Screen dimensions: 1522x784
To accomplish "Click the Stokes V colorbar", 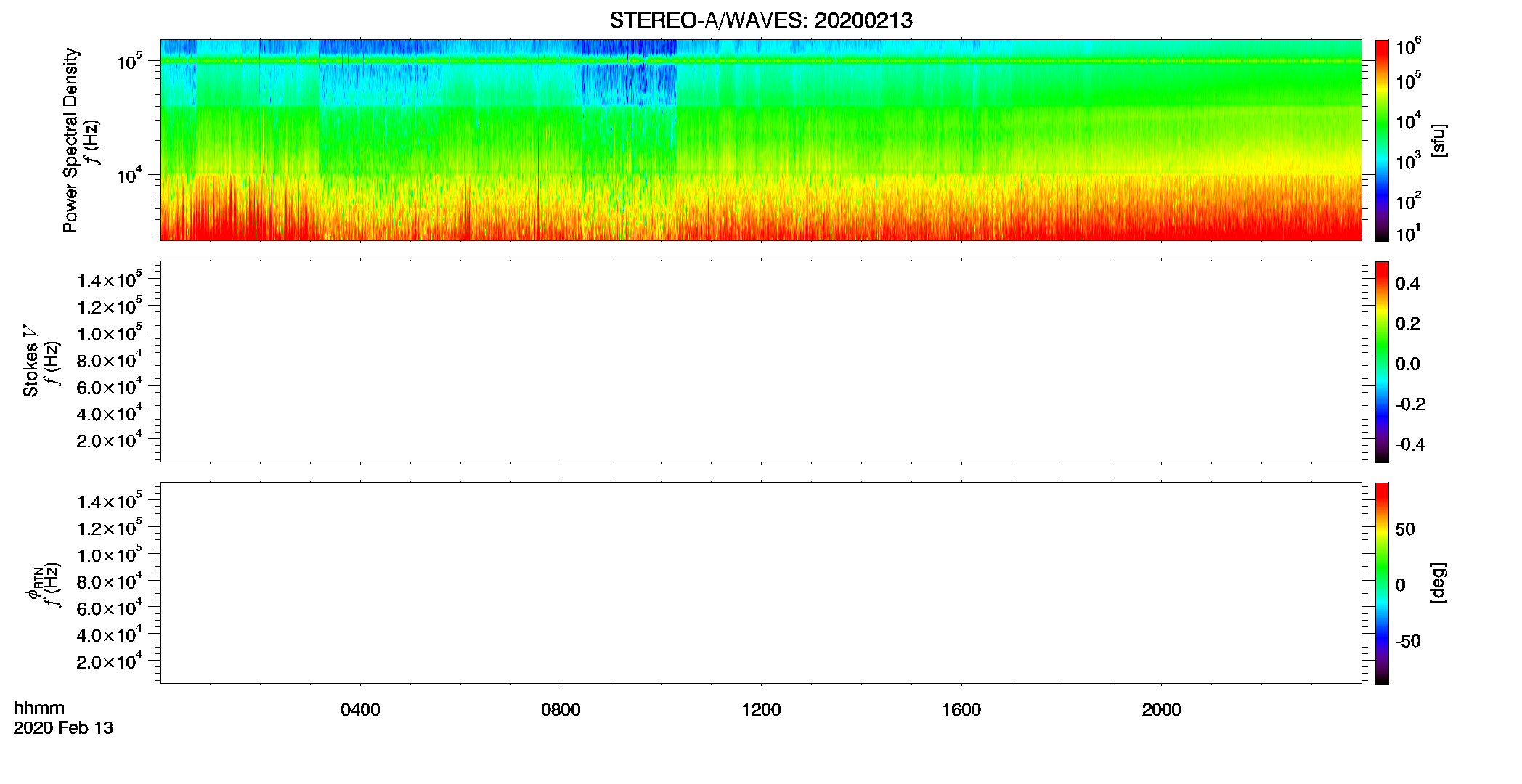I will (1382, 362).
